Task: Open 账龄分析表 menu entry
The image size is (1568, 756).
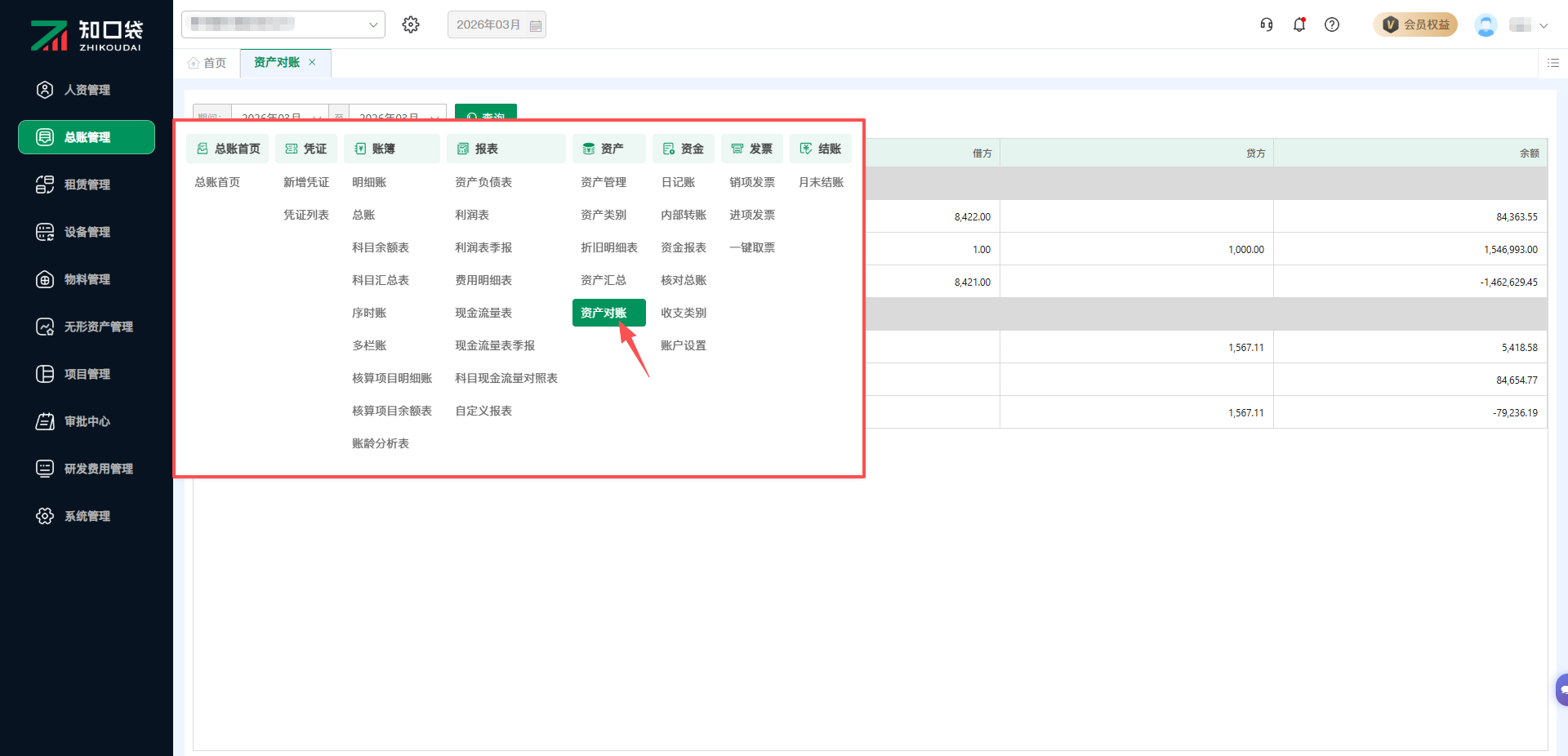Action: [x=381, y=443]
